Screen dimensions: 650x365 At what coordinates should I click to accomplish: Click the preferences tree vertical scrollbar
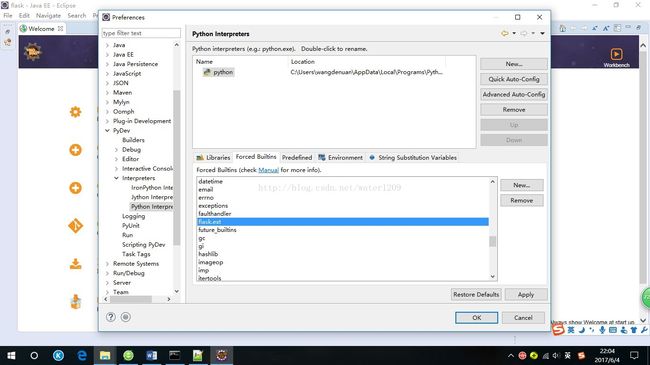(177, 167)
